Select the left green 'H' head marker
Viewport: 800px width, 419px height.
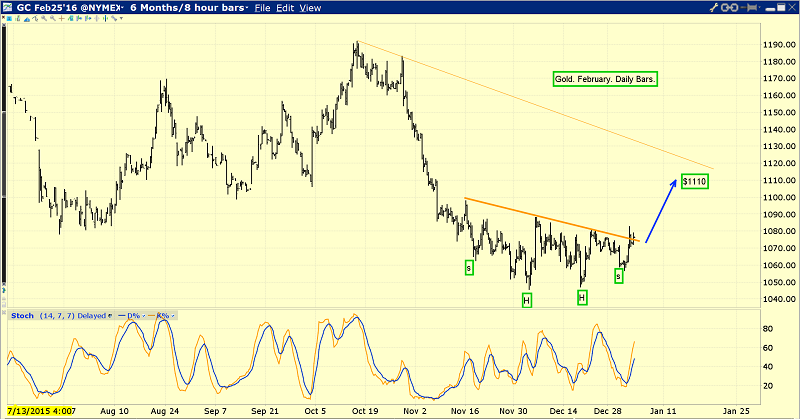(526, 299)
